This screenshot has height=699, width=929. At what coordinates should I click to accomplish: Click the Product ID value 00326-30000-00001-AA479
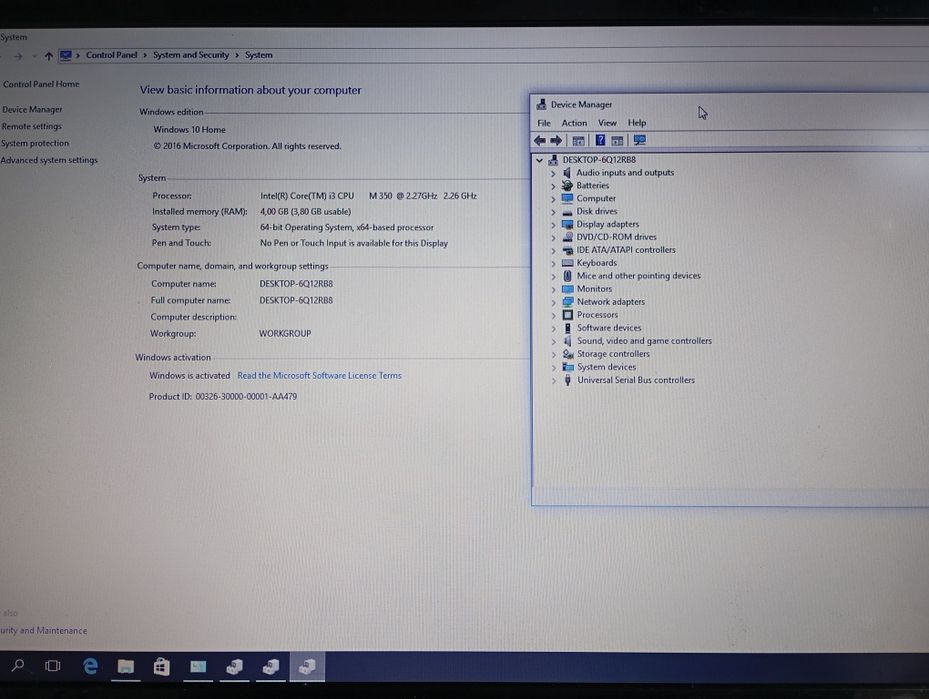(246, 397)
